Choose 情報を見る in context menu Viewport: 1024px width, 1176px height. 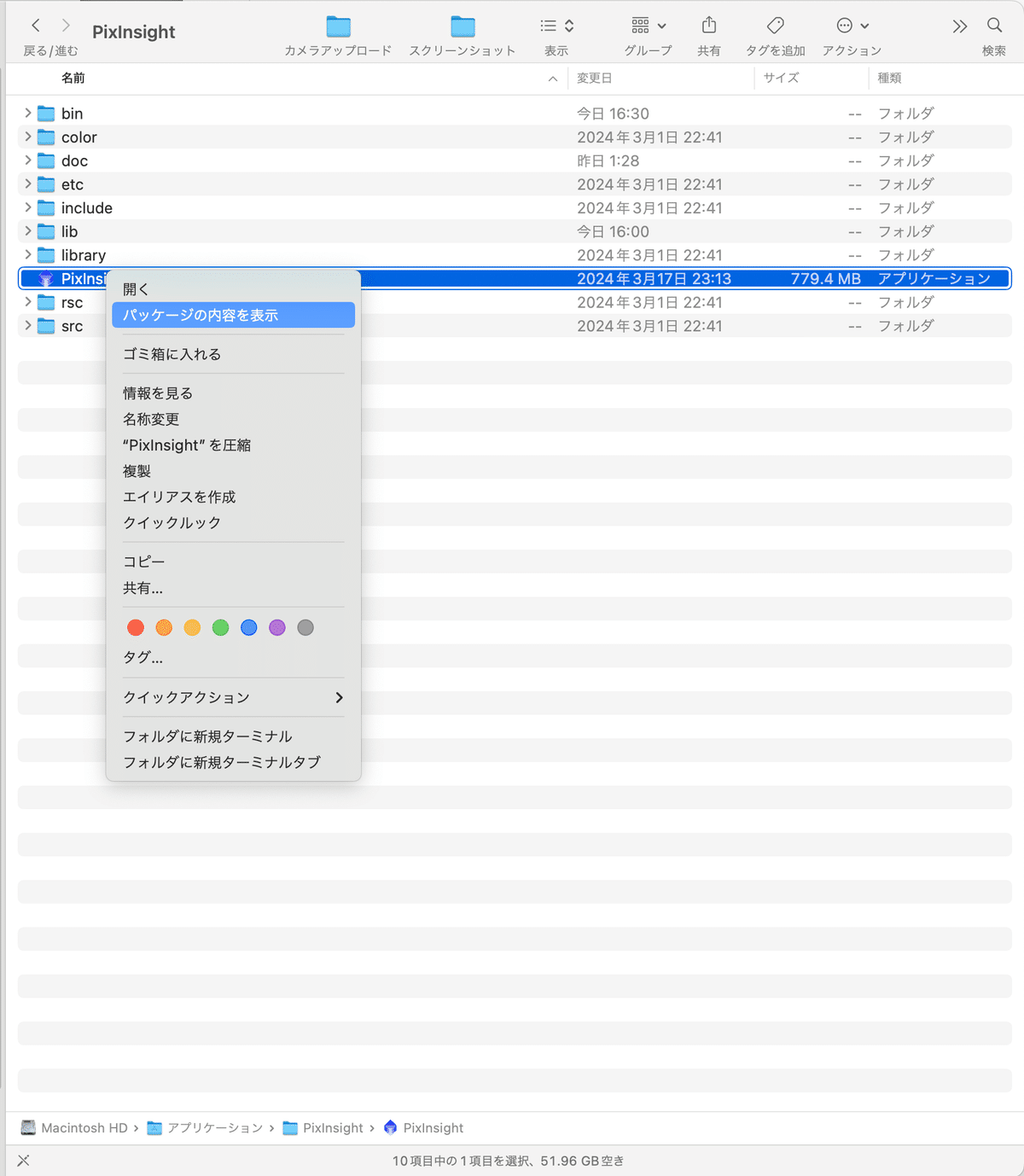(233, 393)
